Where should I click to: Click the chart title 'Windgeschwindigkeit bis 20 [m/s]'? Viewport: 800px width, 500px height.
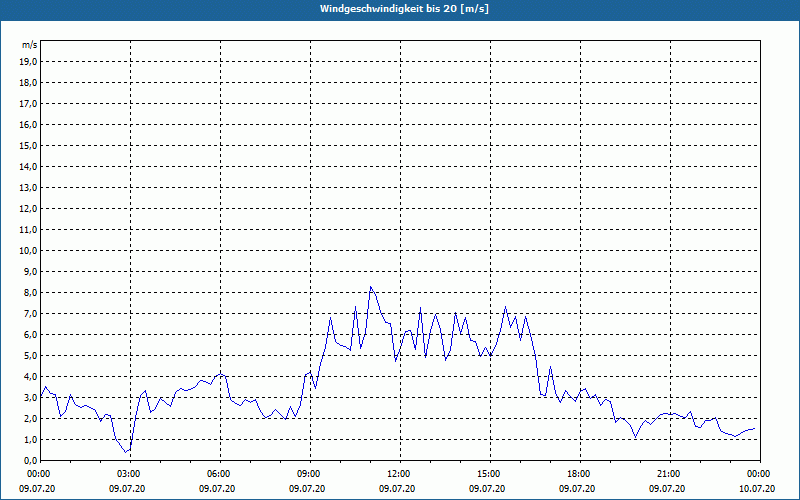tap(405, 9)
